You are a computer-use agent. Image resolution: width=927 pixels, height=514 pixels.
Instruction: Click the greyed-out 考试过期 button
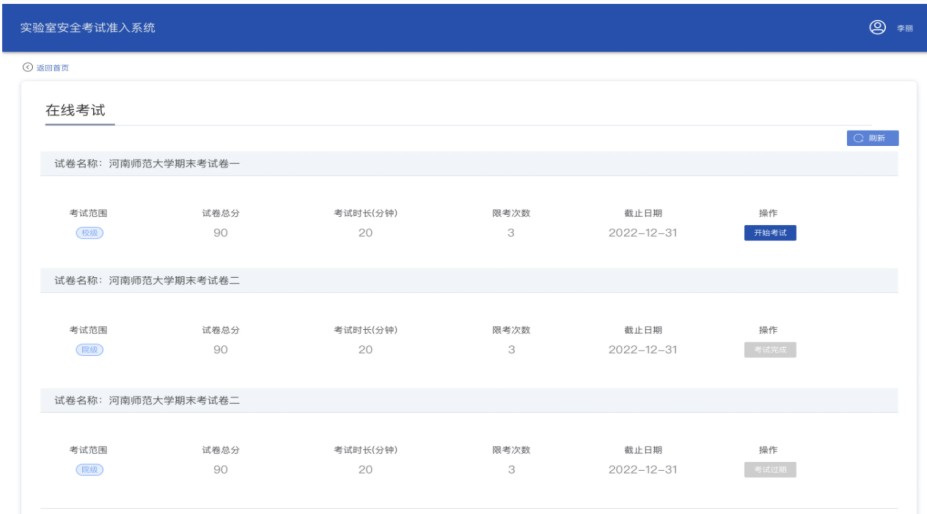770,469
